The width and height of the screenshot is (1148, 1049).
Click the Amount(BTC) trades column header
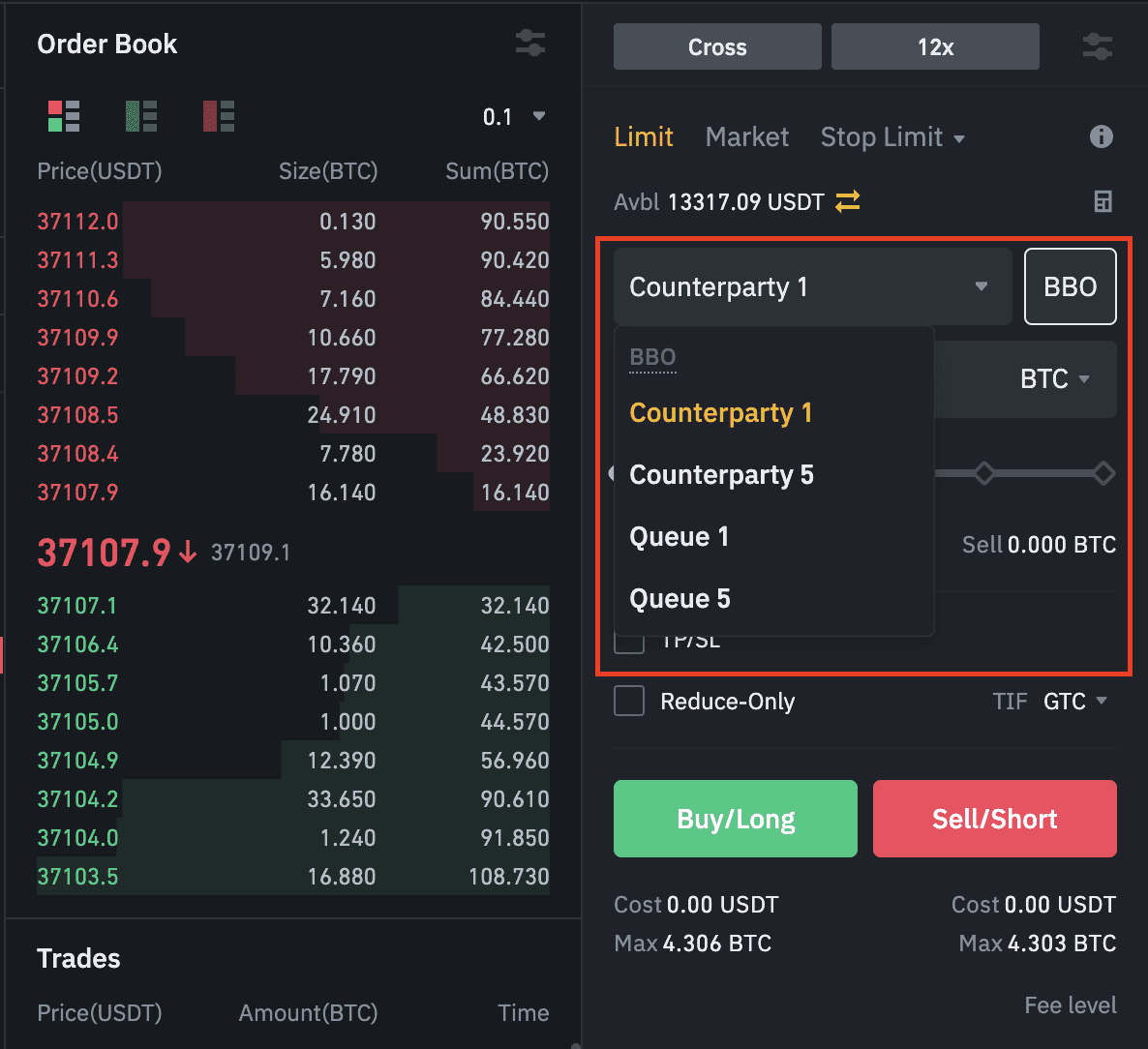click(308, 1013)
